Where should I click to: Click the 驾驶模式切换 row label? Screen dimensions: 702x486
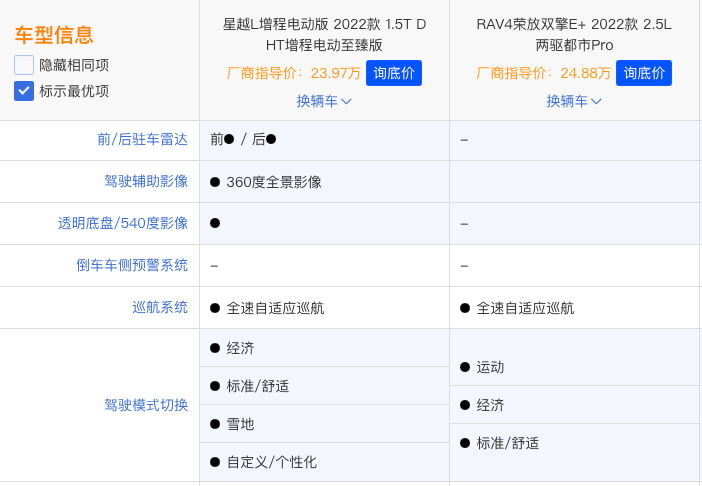(146, 405)
